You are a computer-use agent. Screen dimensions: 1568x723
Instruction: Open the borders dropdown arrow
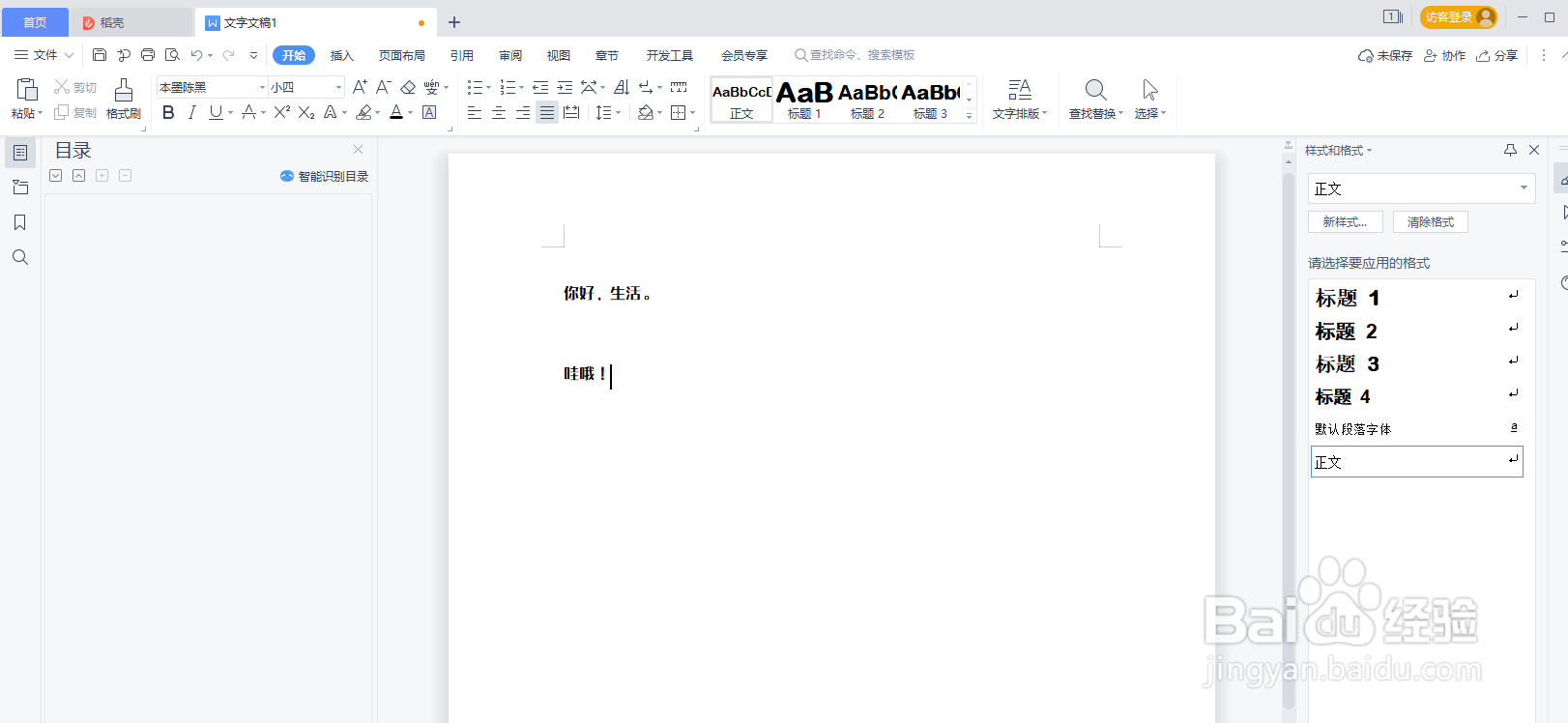pos(693,113)
